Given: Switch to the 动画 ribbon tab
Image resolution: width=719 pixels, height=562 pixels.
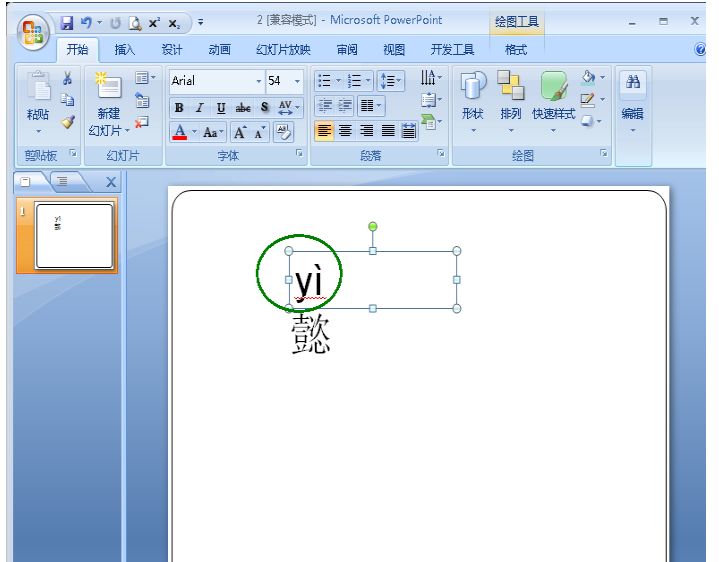Looking at the screenshot, I should coord(220,50).
